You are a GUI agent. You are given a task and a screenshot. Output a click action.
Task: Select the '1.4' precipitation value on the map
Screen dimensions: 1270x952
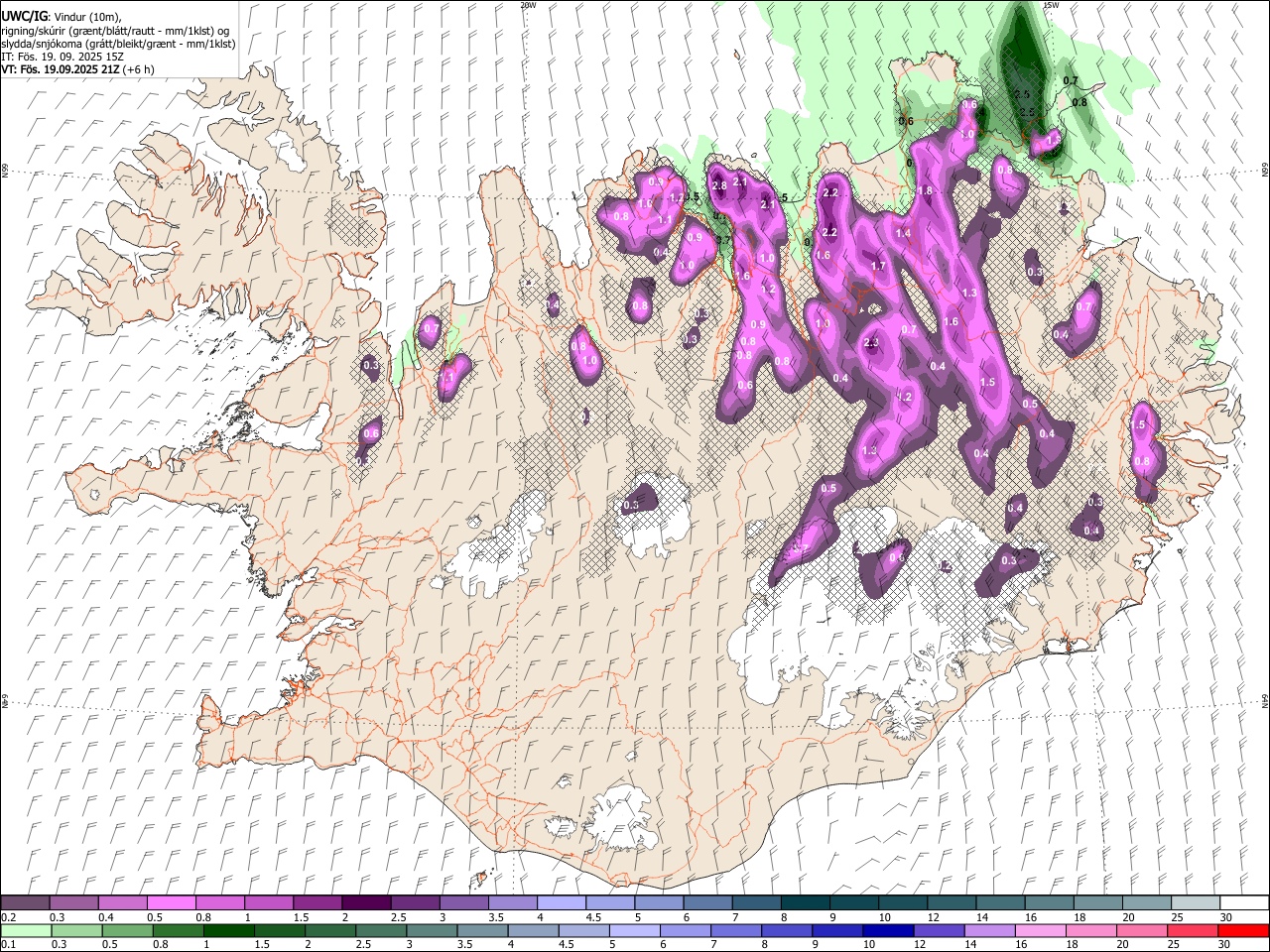pos(903,233)
